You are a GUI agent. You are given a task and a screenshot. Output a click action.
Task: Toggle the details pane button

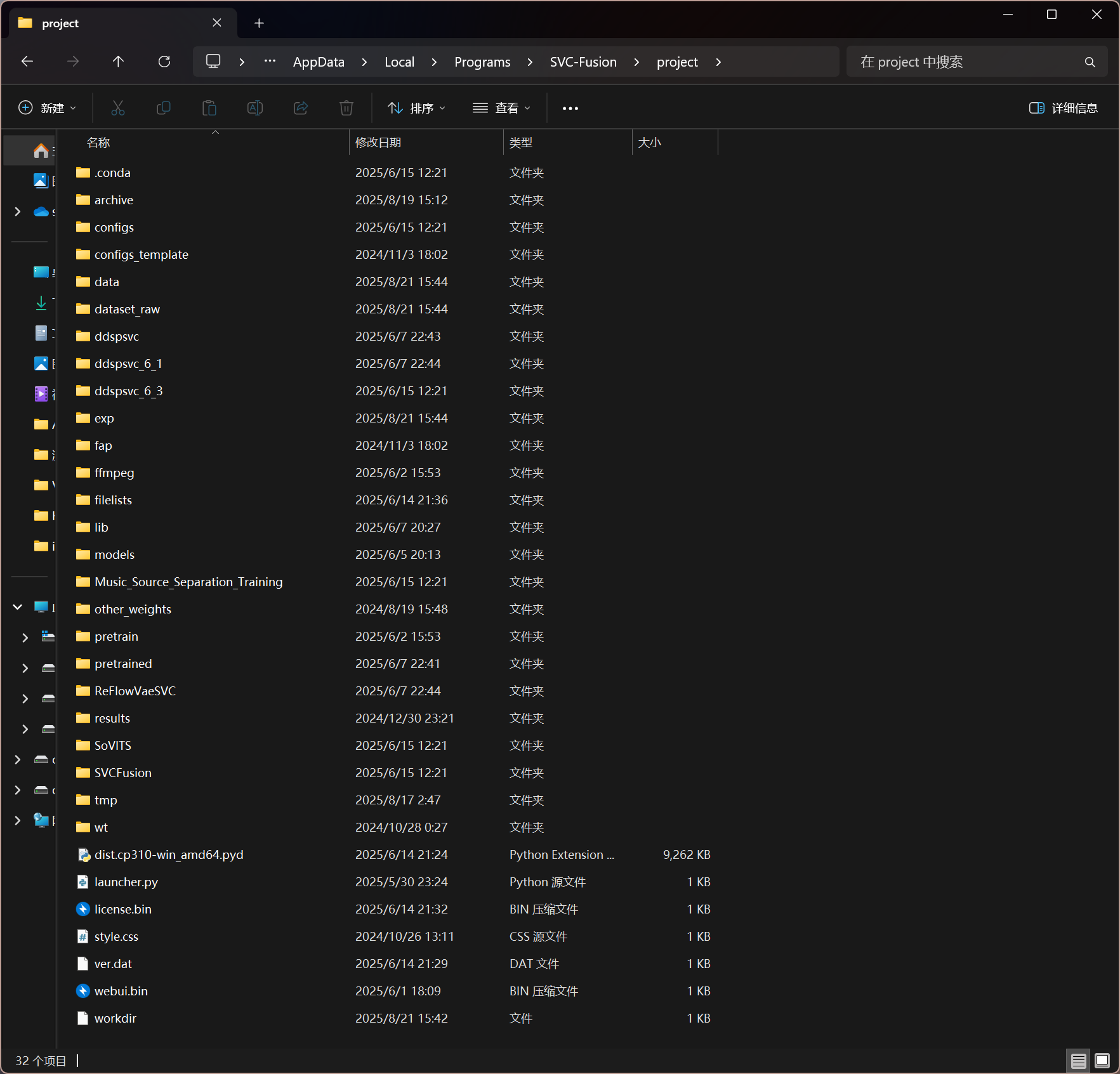(x=1064, y=108)
